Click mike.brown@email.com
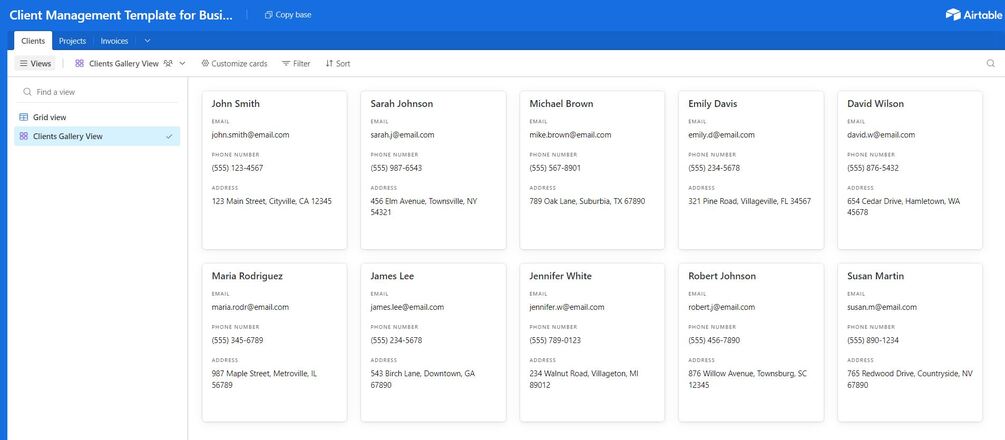 [570, 135]
